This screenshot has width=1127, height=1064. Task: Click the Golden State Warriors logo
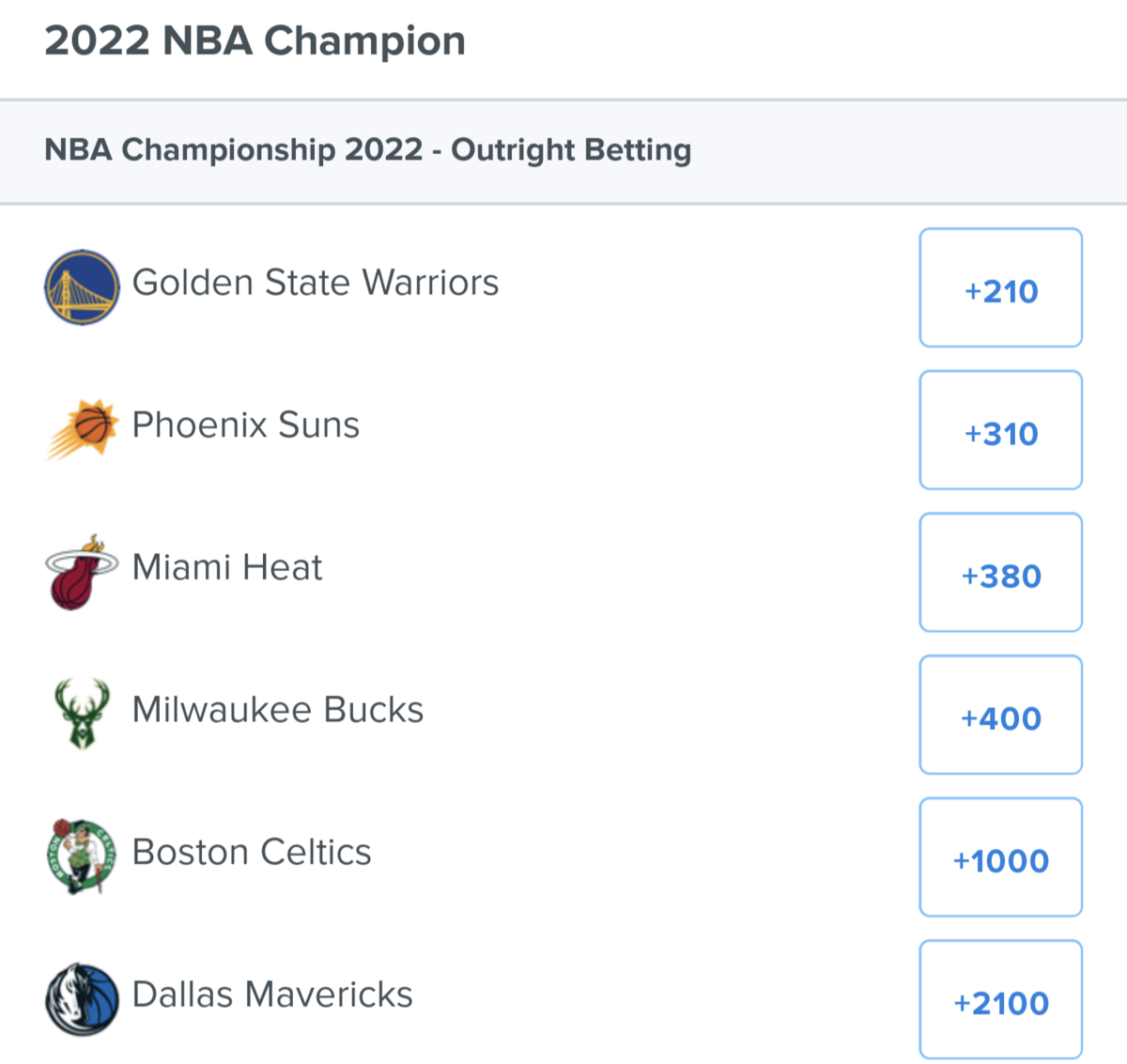(82, 287)
